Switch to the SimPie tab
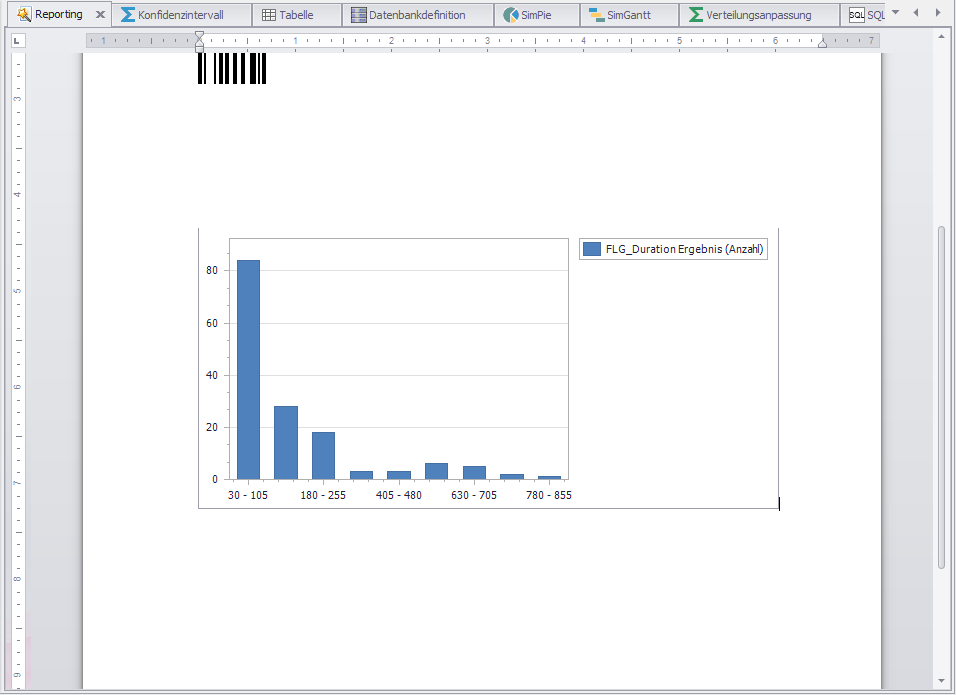 [537, 15]
